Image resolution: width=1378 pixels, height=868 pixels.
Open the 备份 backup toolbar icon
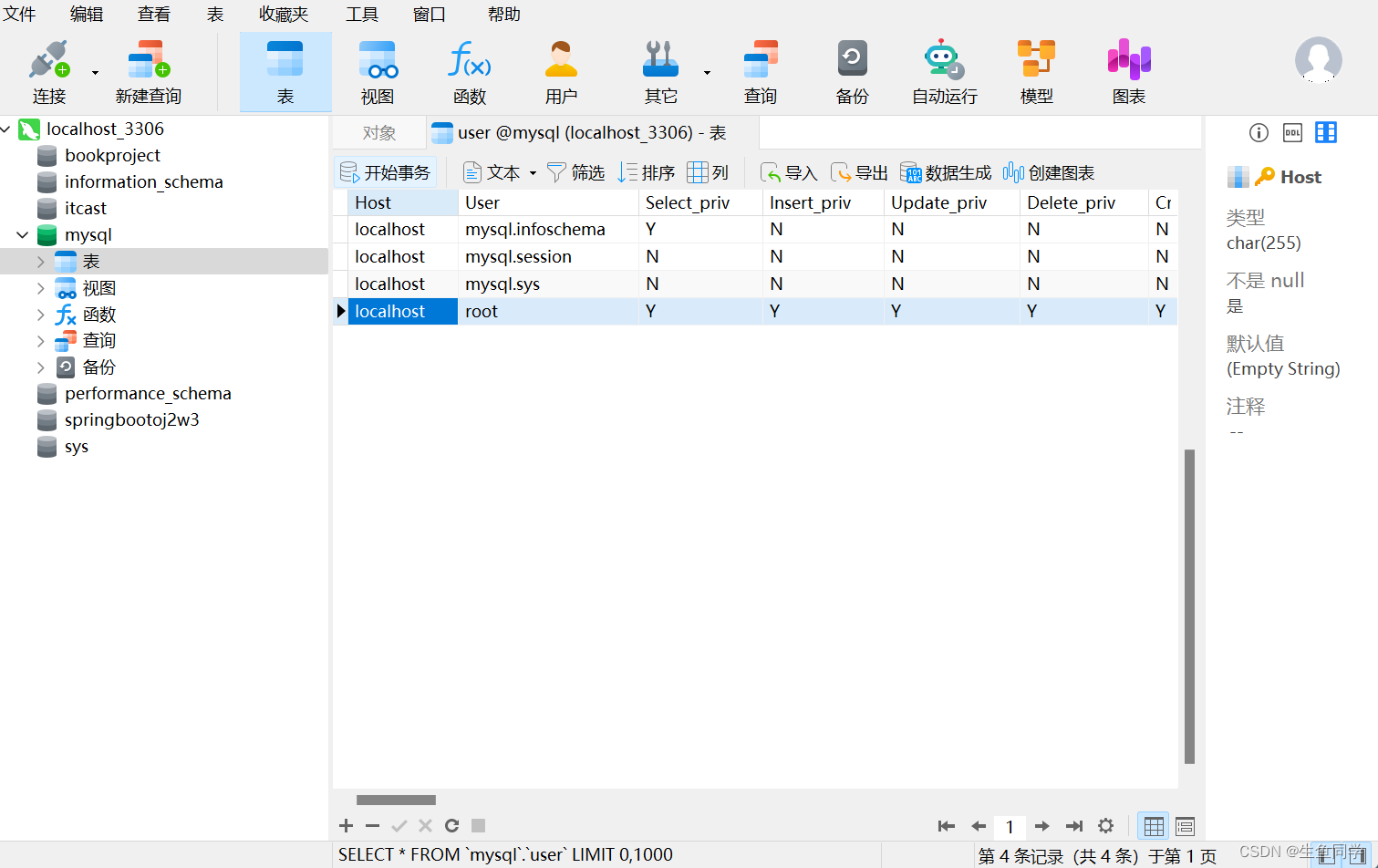pos(853,72)
